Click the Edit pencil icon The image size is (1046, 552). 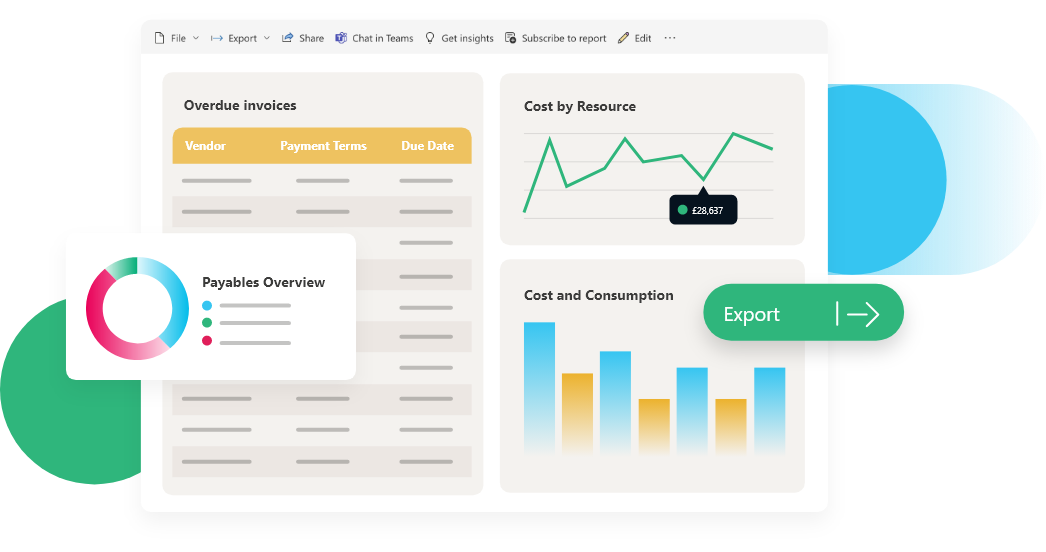pos(623,38)
